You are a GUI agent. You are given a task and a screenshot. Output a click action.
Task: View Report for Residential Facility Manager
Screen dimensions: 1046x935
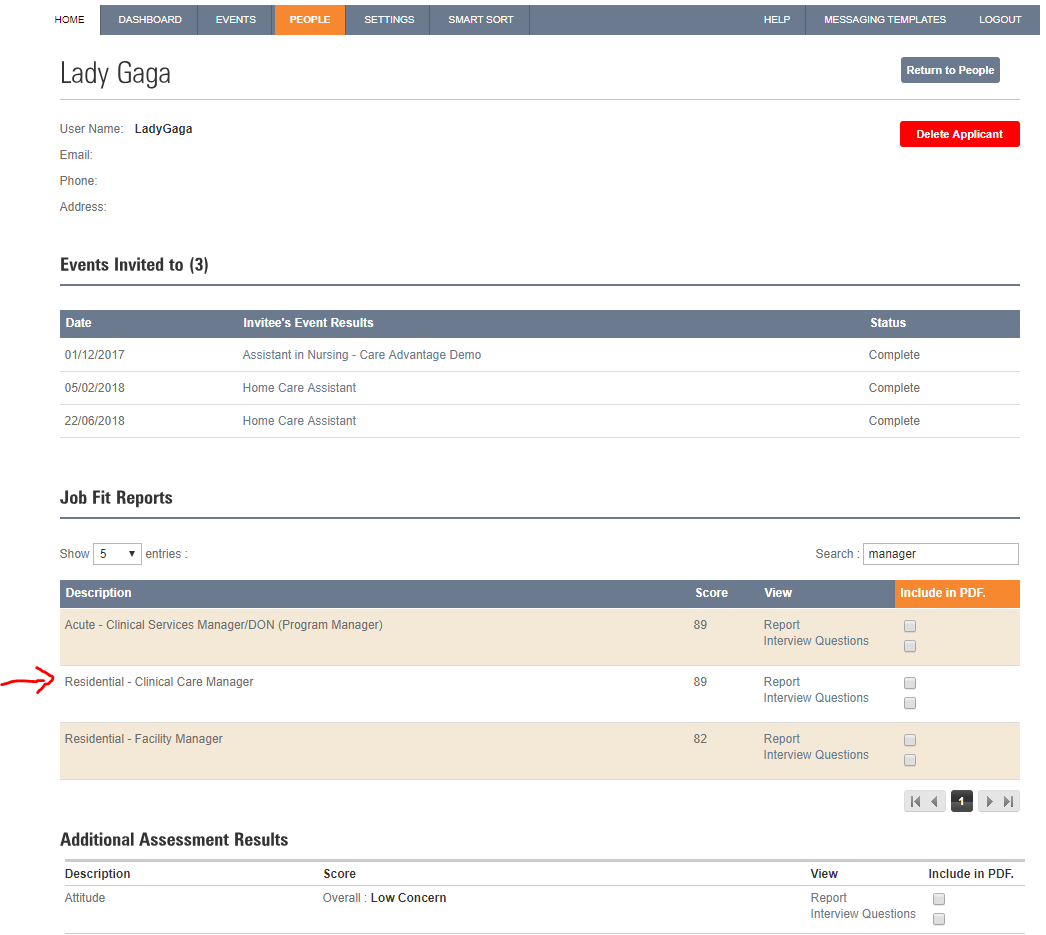(x=781, y=739)
